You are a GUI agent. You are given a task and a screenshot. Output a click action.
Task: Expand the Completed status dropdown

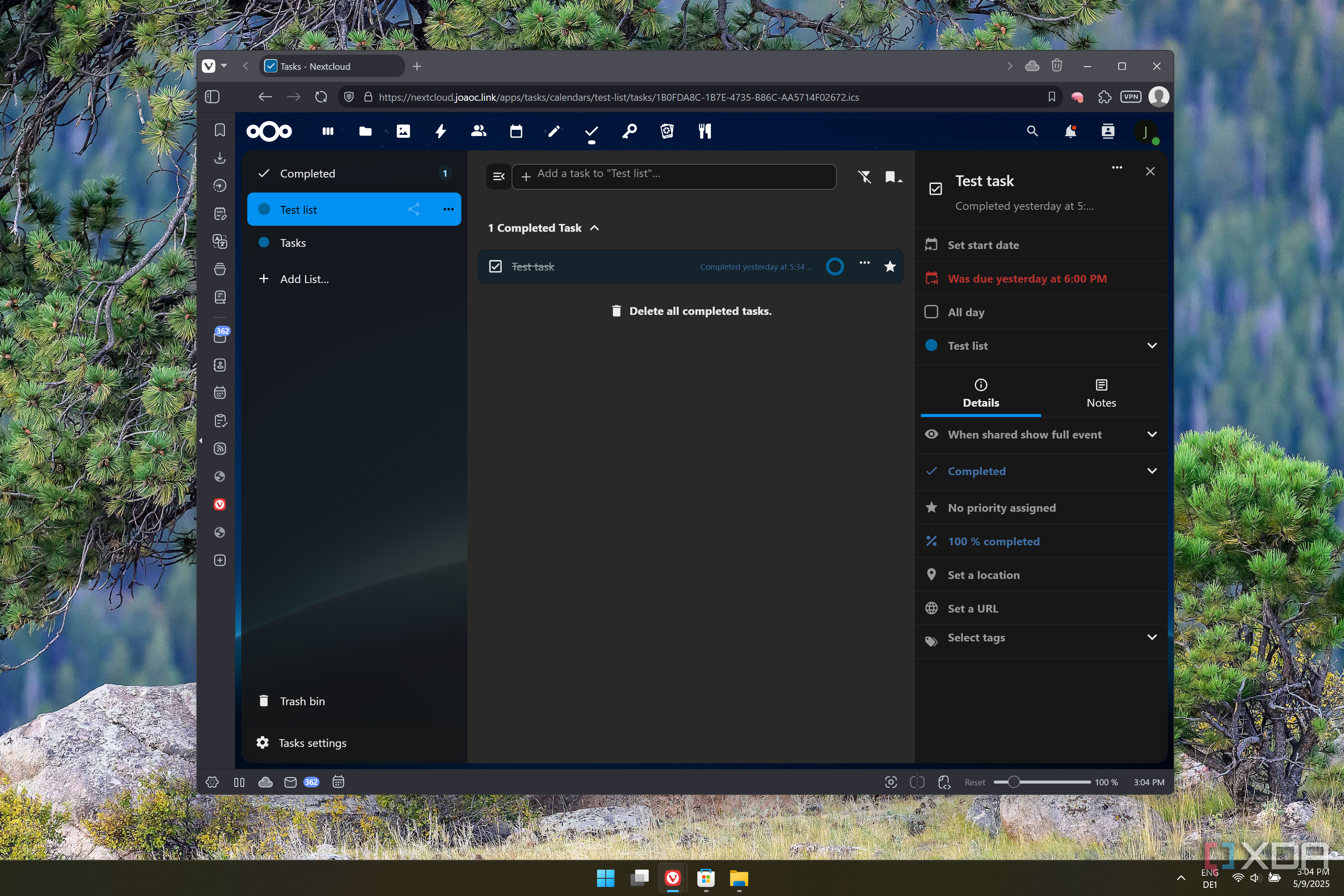coord(1152,471)
